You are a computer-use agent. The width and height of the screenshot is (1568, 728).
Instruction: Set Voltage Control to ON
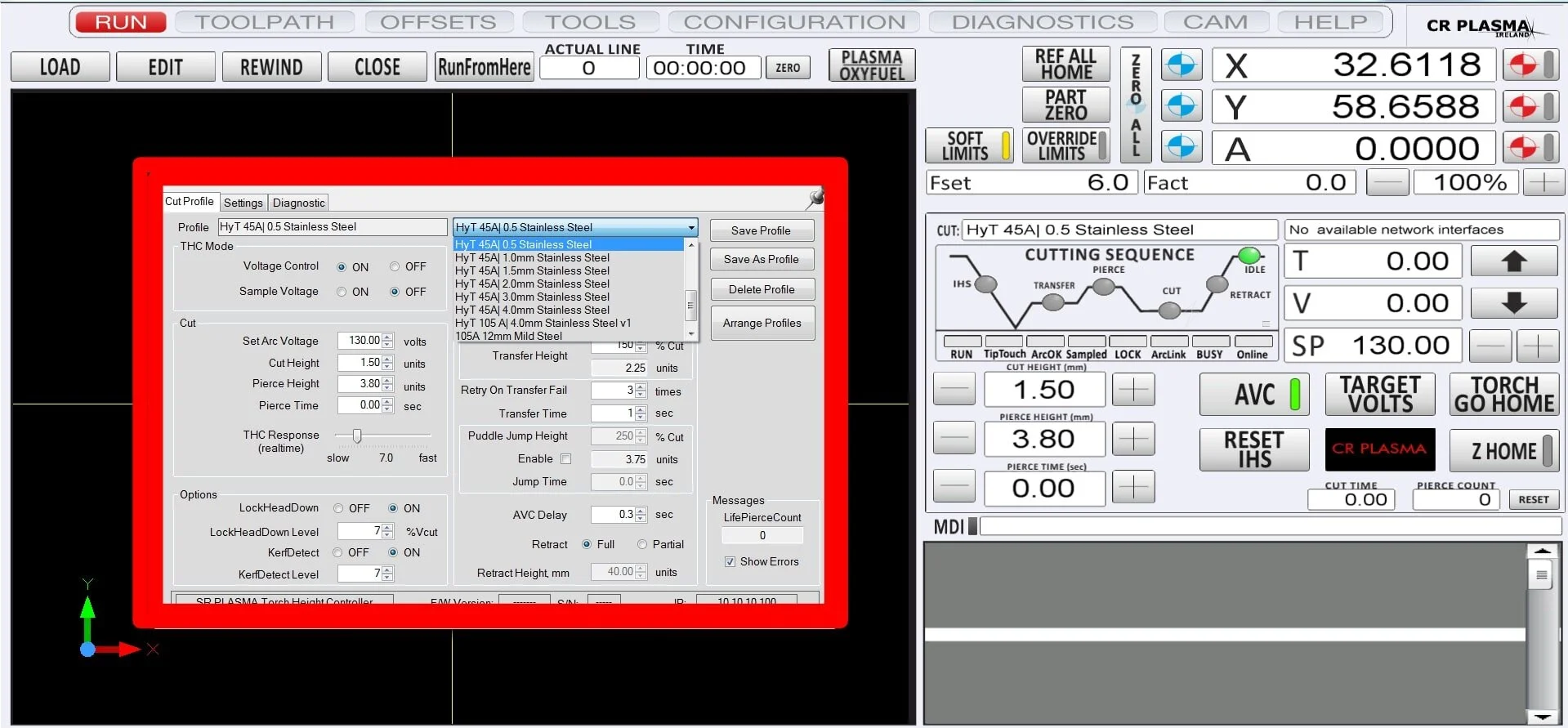[342, 267]
